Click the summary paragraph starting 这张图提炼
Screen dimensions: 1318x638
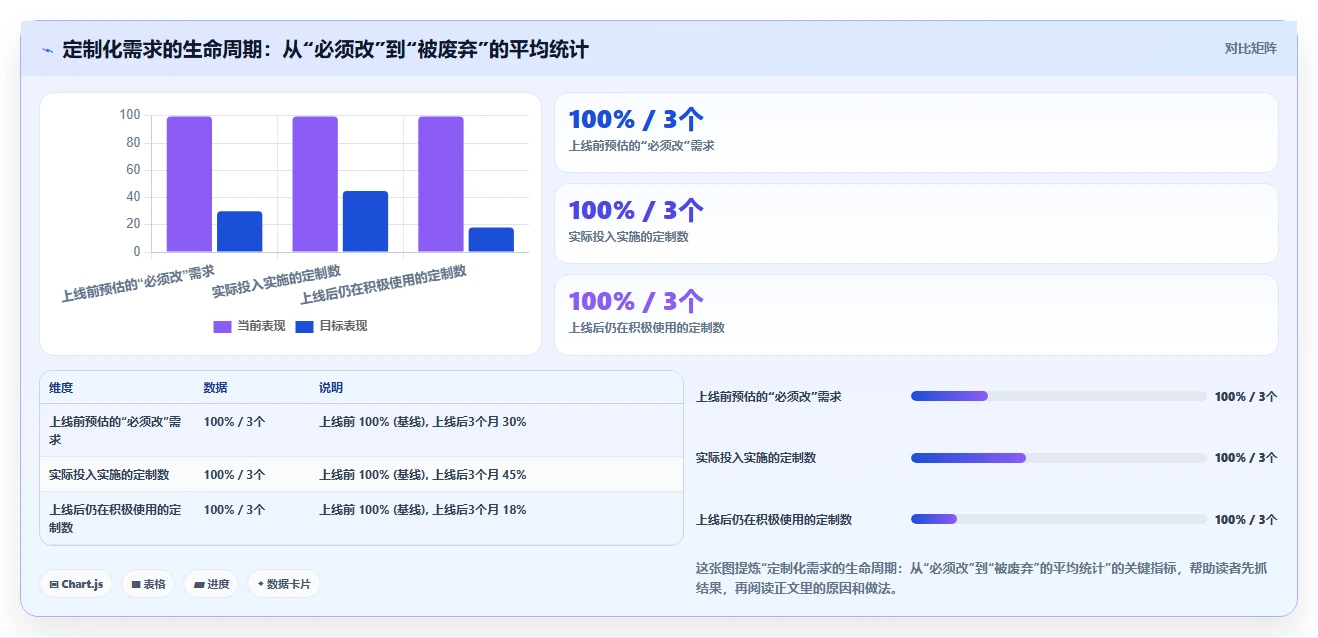click(x=982, y=578)
